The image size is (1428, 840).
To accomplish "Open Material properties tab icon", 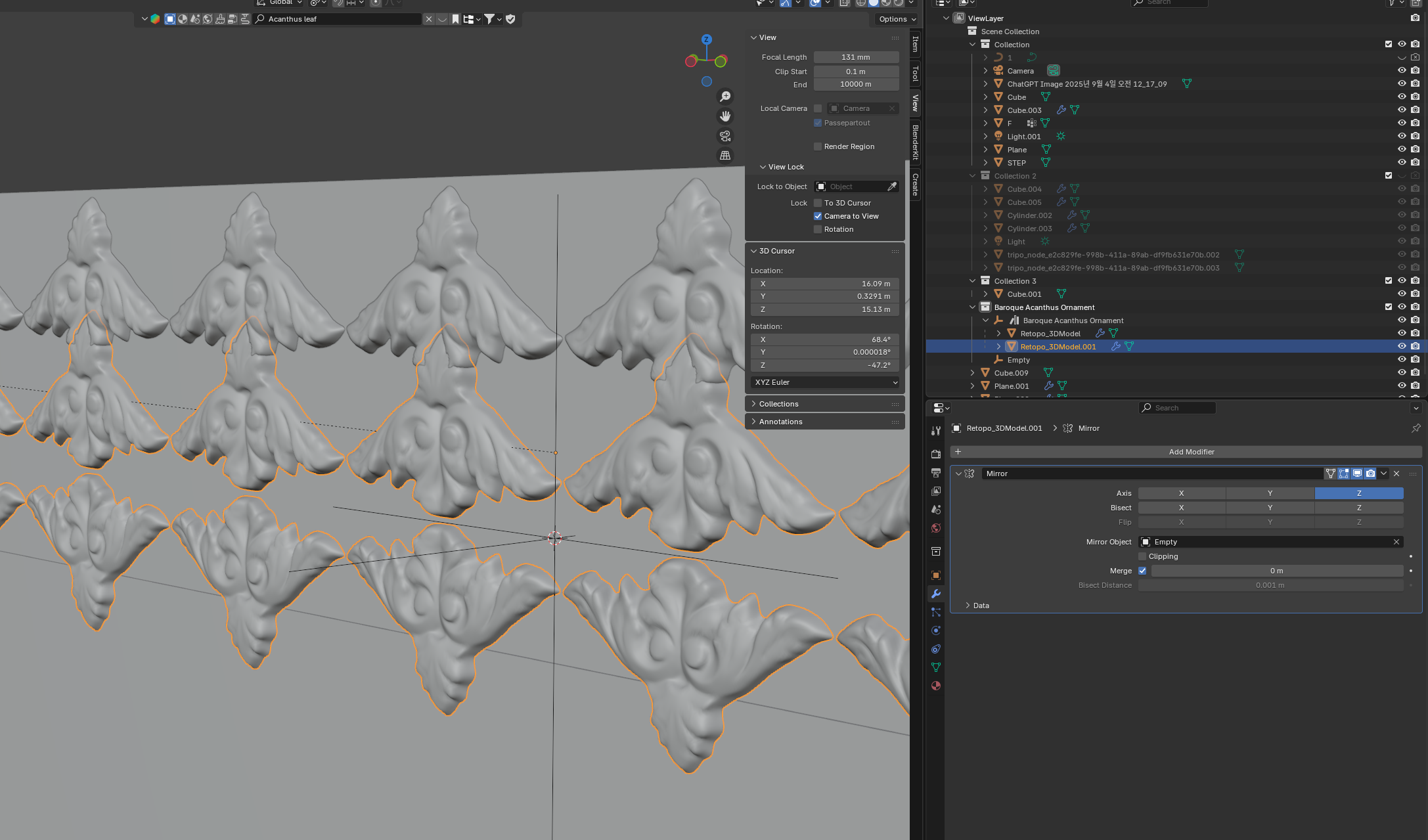I will [x=936, y=686].
